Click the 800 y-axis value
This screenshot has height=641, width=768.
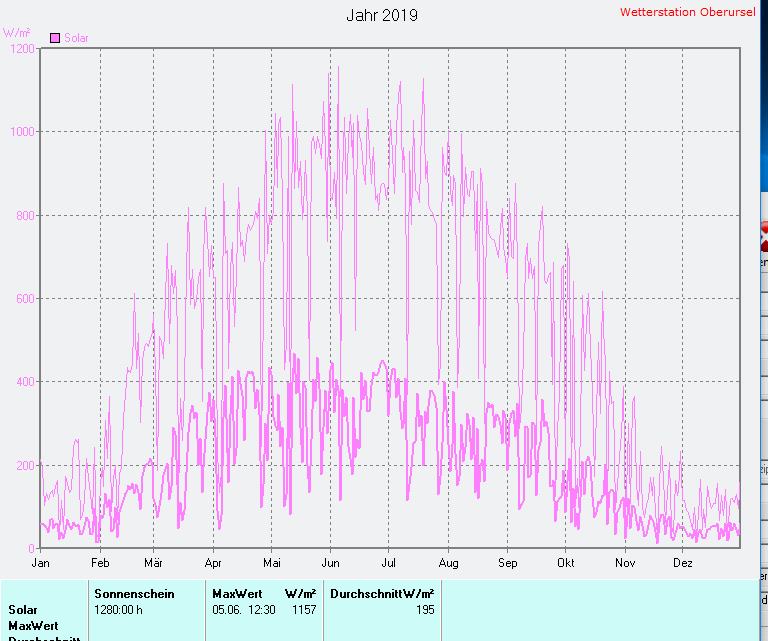pyautogui.click(x=25, y=215)
